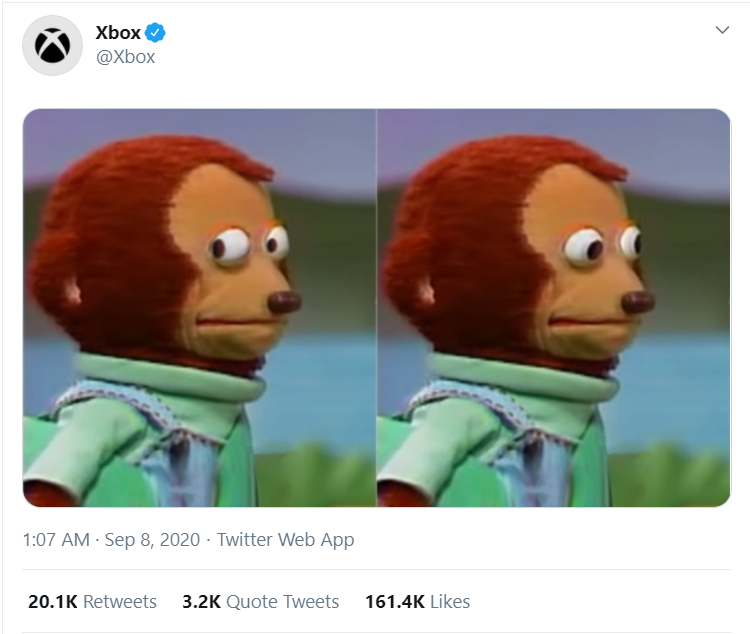Viewport: 750px width, 634px height.
Task: Open the Xbox logo profile avatar
Action: (x=52, y=45)
